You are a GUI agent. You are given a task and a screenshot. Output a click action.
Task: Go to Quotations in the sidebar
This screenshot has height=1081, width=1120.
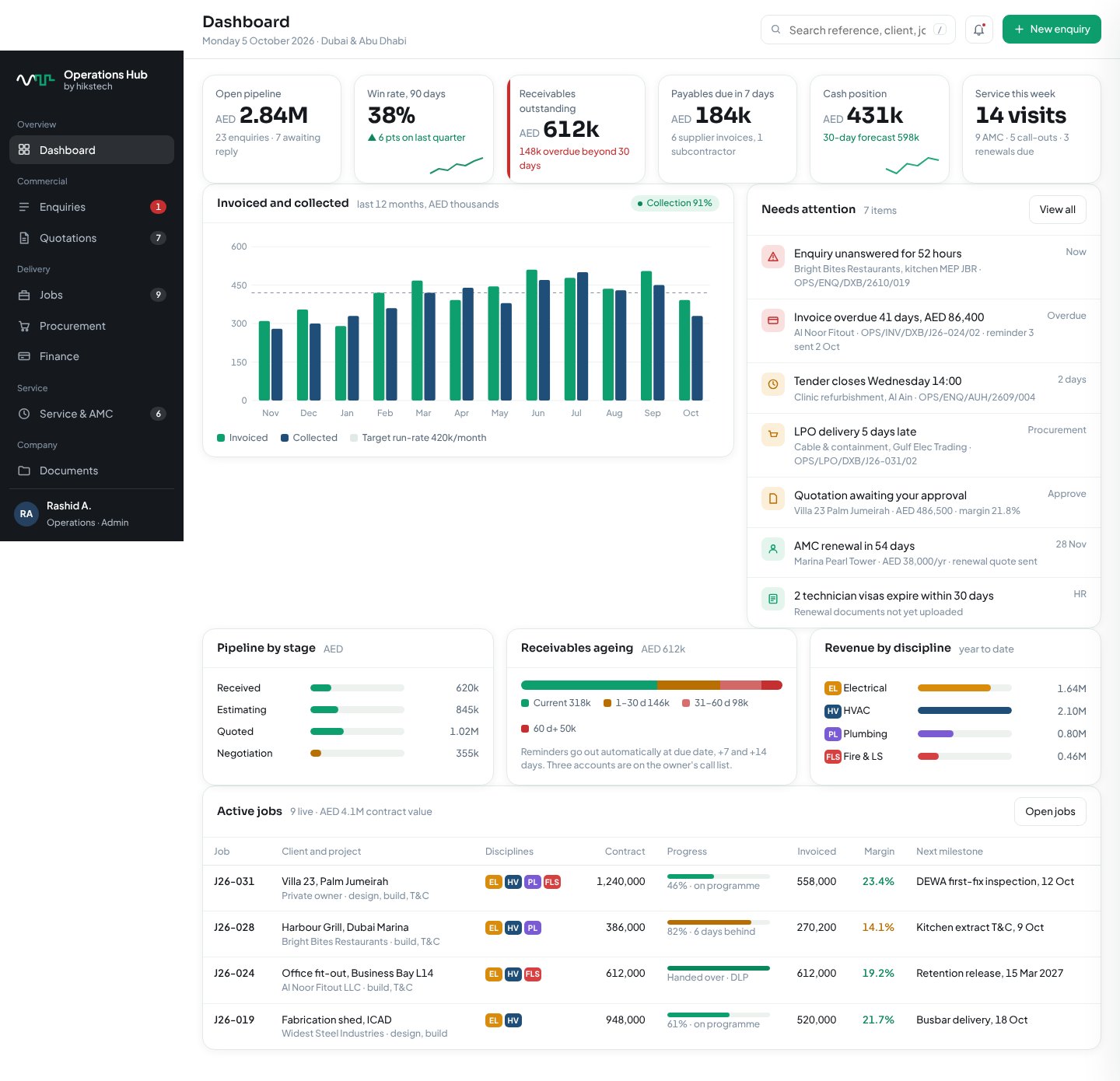click(92, 238)
